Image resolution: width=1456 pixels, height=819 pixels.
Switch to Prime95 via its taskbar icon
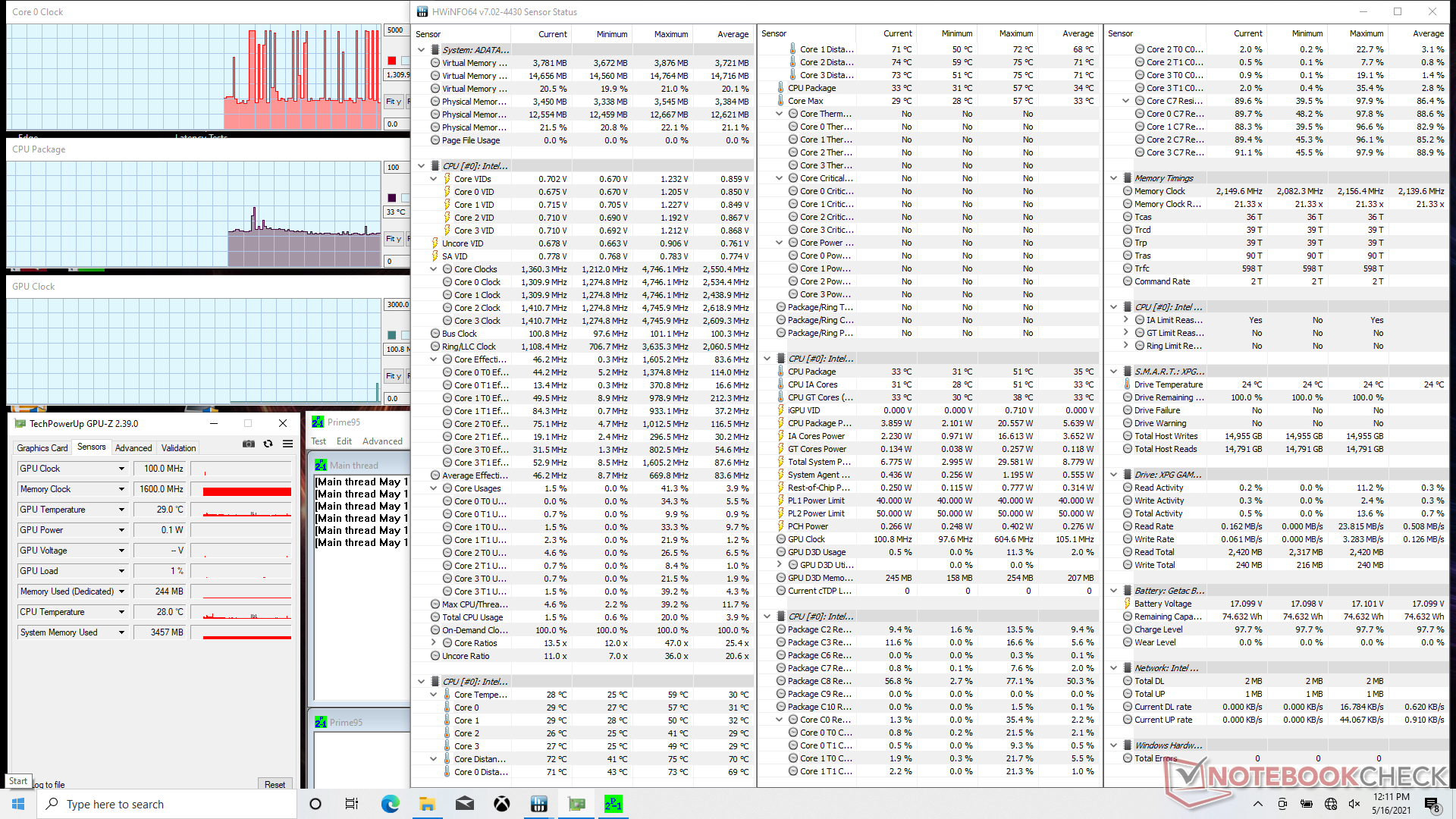click(613, 804)
